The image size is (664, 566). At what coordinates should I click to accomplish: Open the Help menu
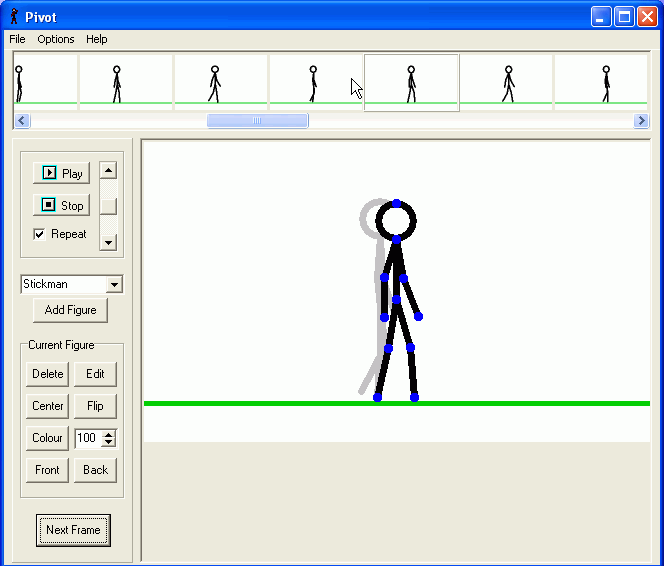[x=97, y=39]
